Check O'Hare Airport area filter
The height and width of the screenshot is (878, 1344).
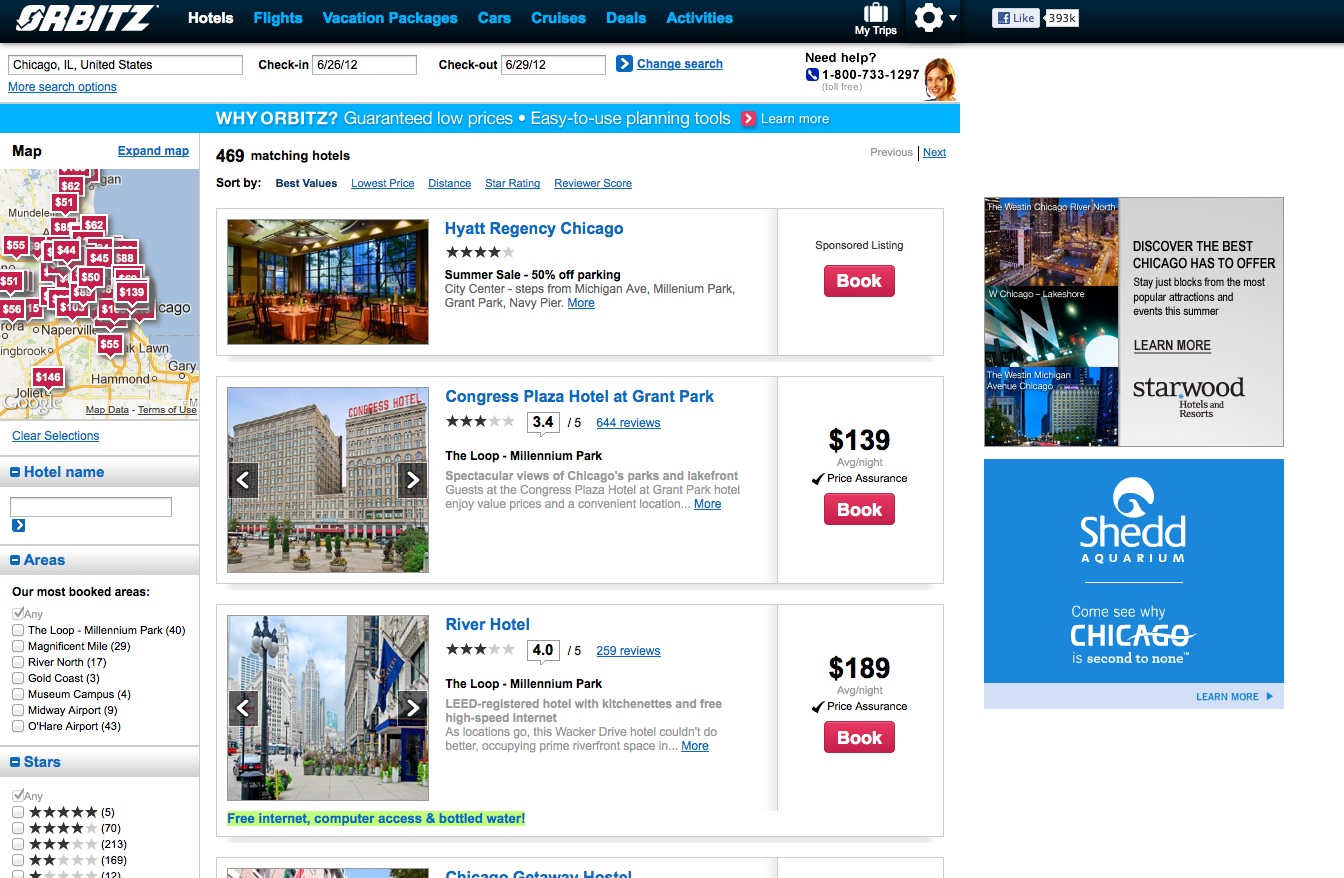[18, 726]
